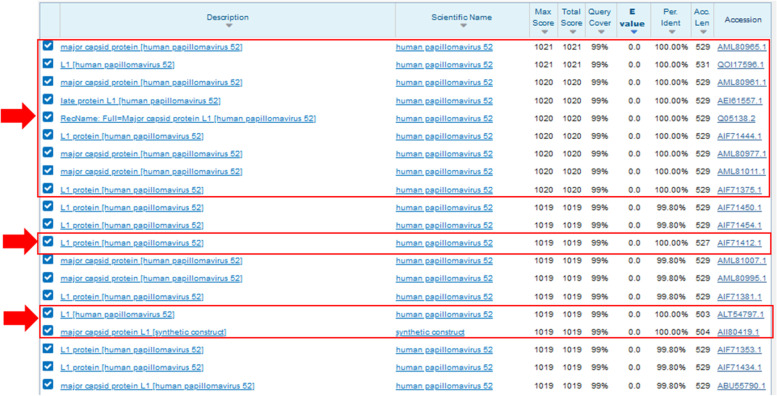Sort by Per. Ident using its arrow
Viewport: 777px width, 396px height.
click(672, 32)
